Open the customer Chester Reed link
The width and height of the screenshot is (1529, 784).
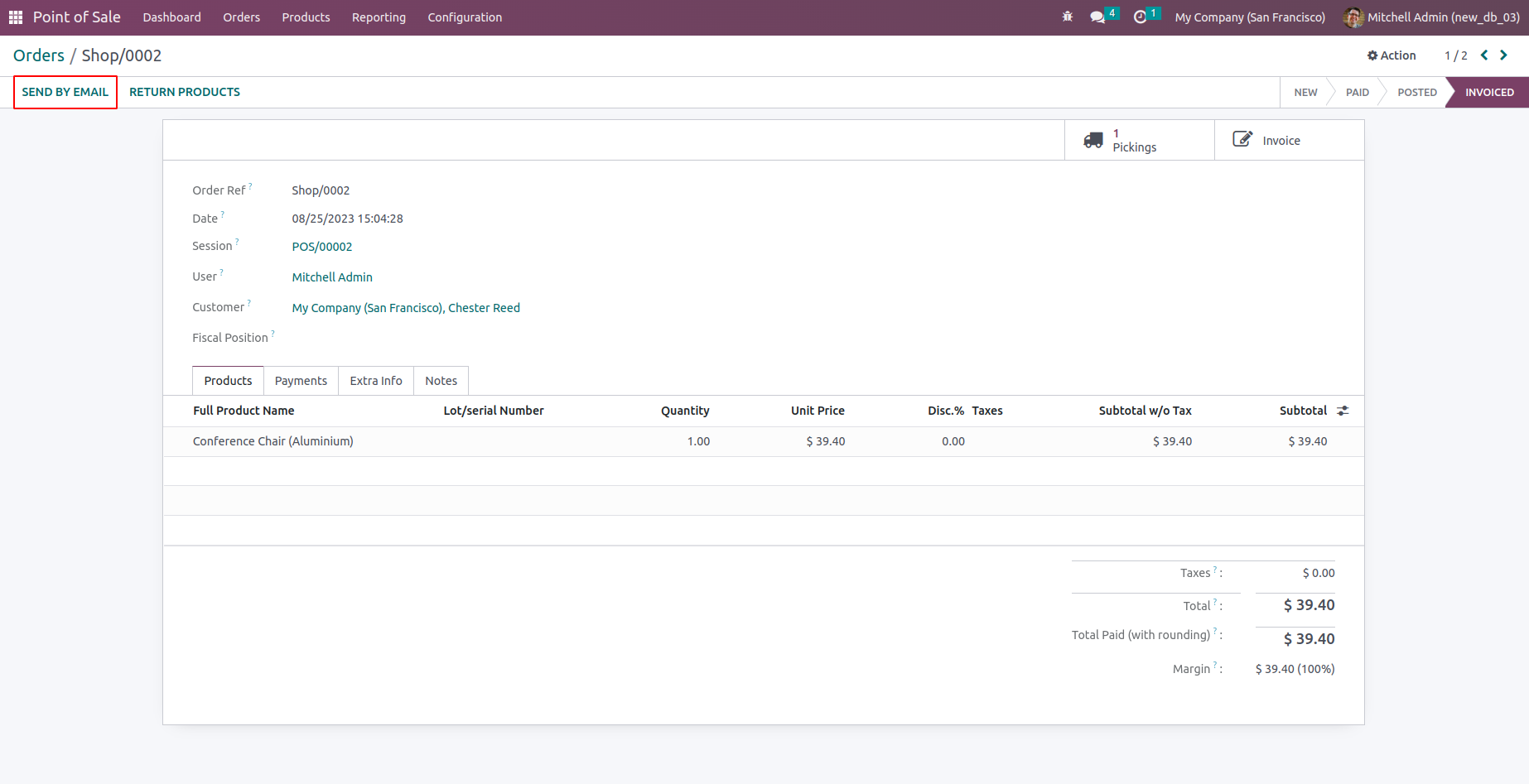click(406, 308)
